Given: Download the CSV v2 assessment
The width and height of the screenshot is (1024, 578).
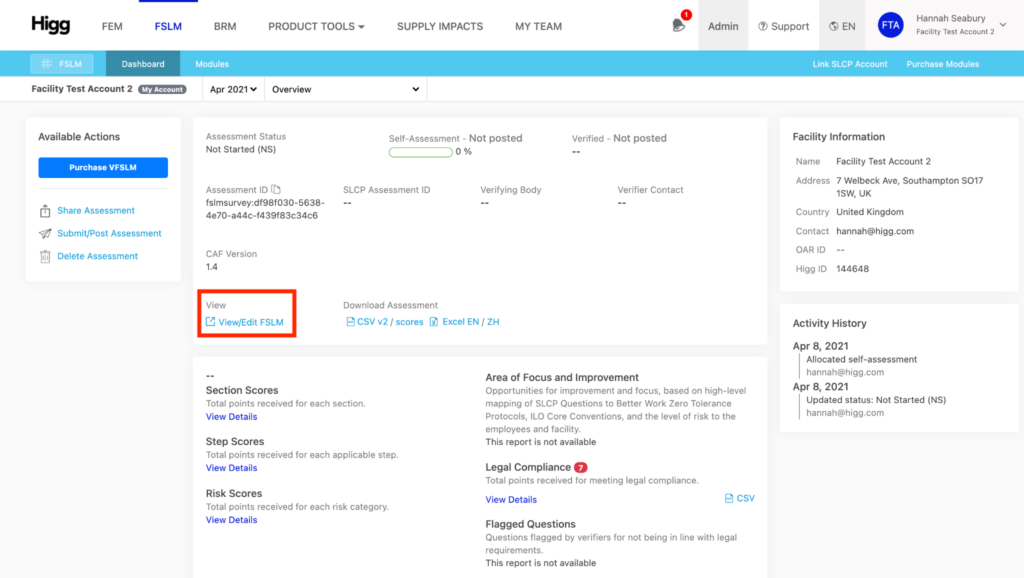Looking at the screenshot, I should tap(372, 321).
